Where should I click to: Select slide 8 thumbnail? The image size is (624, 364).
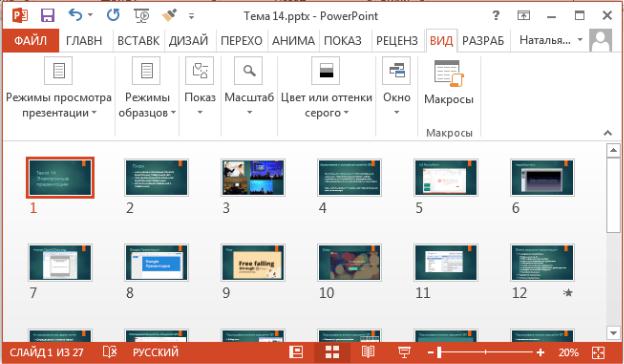click(156, 263)
